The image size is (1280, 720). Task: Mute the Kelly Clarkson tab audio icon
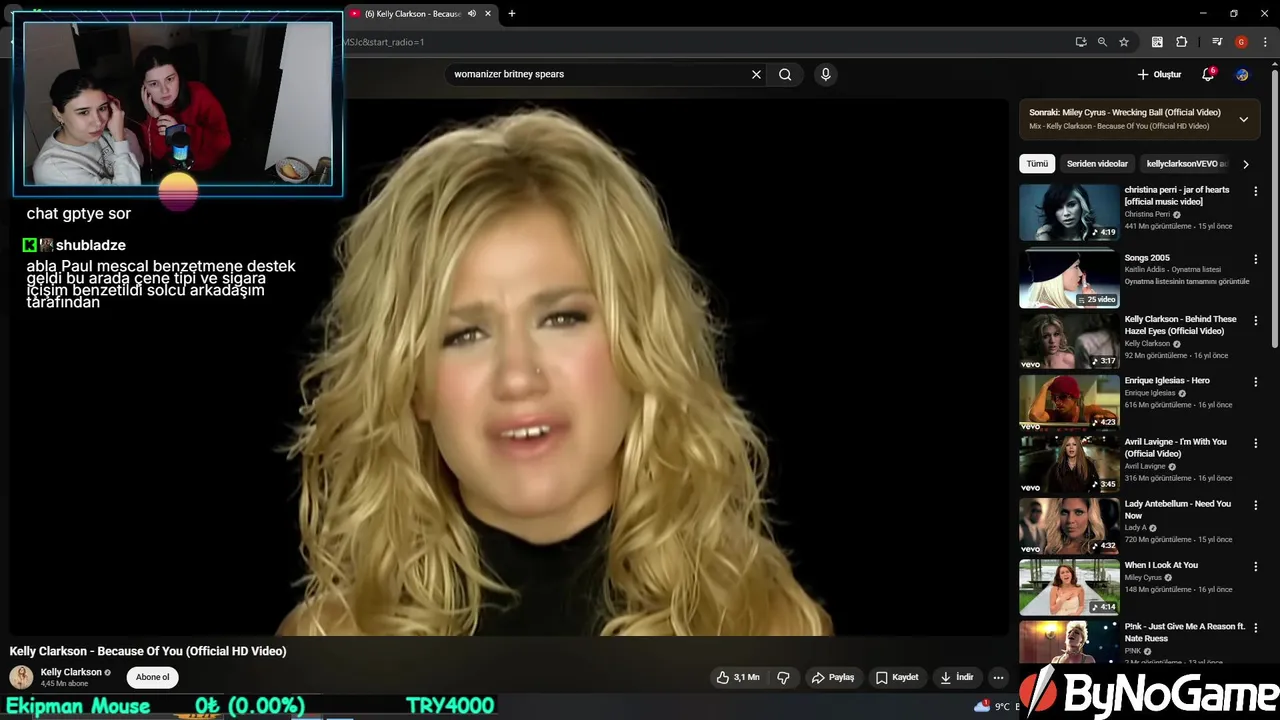472,14
